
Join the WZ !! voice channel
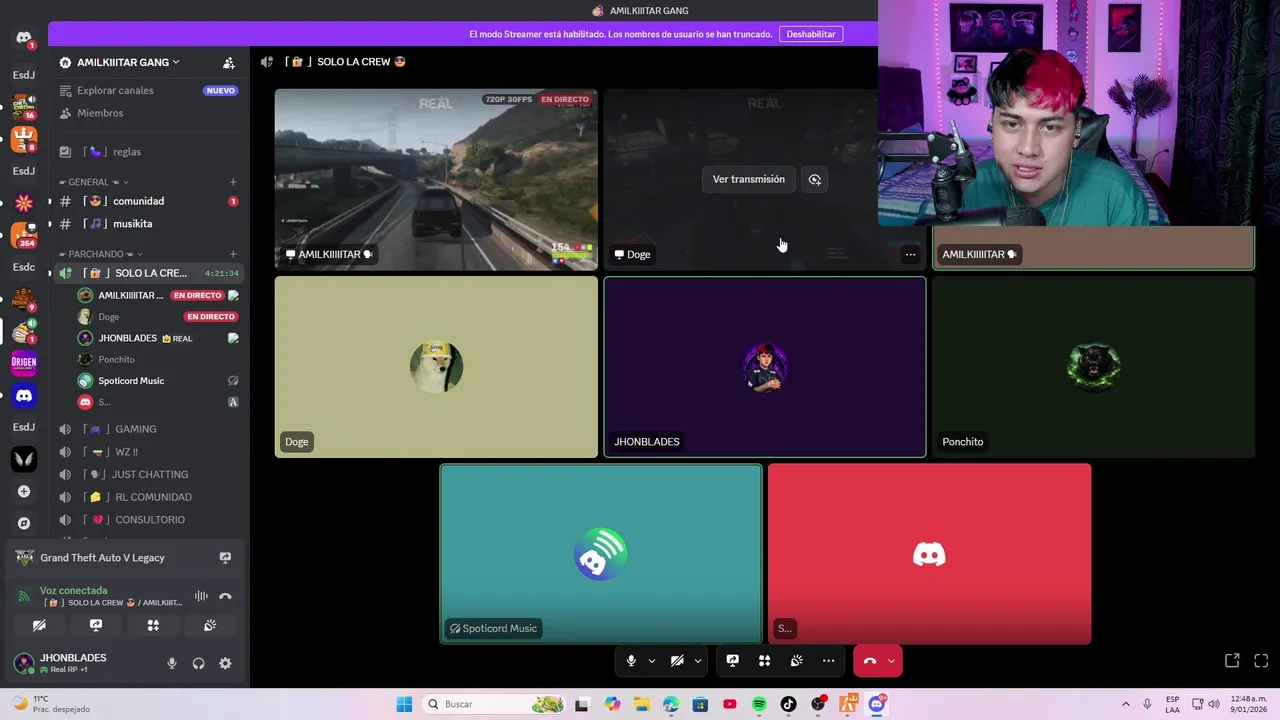(148, 452)
